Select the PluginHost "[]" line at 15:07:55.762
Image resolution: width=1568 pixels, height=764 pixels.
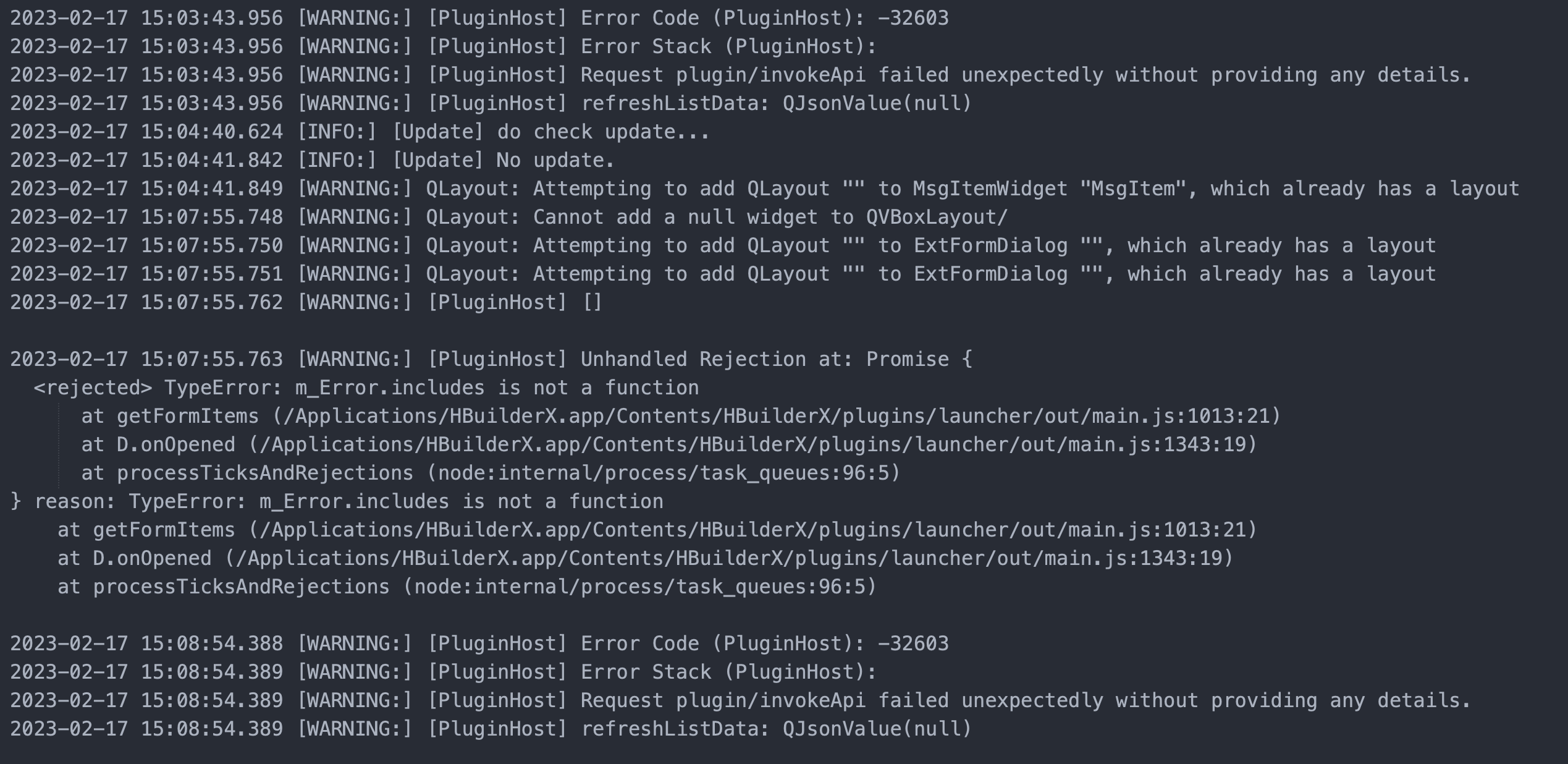[306, 302]
